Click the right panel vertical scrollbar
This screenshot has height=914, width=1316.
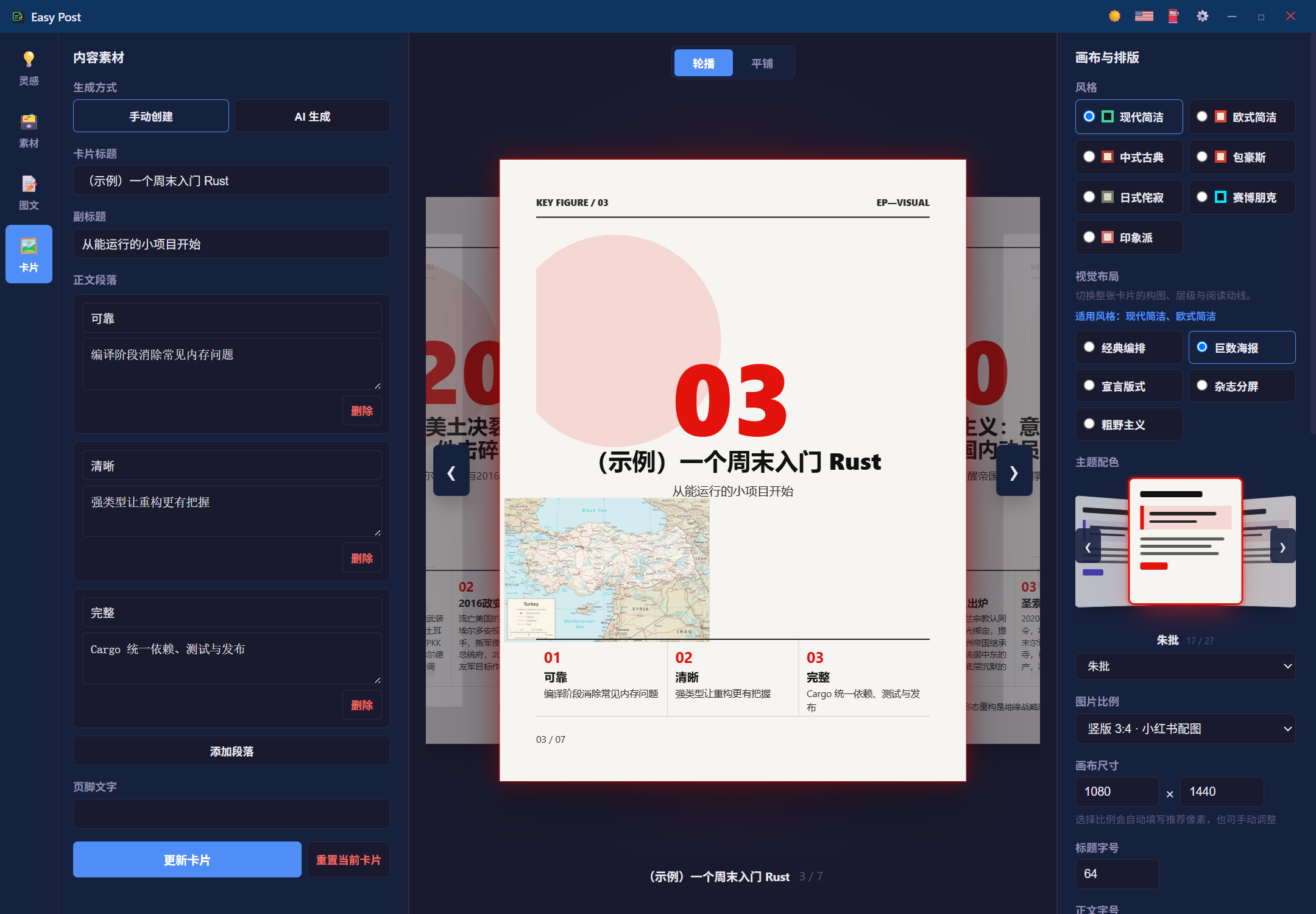pyautogui.click(x=1312, y=234)
